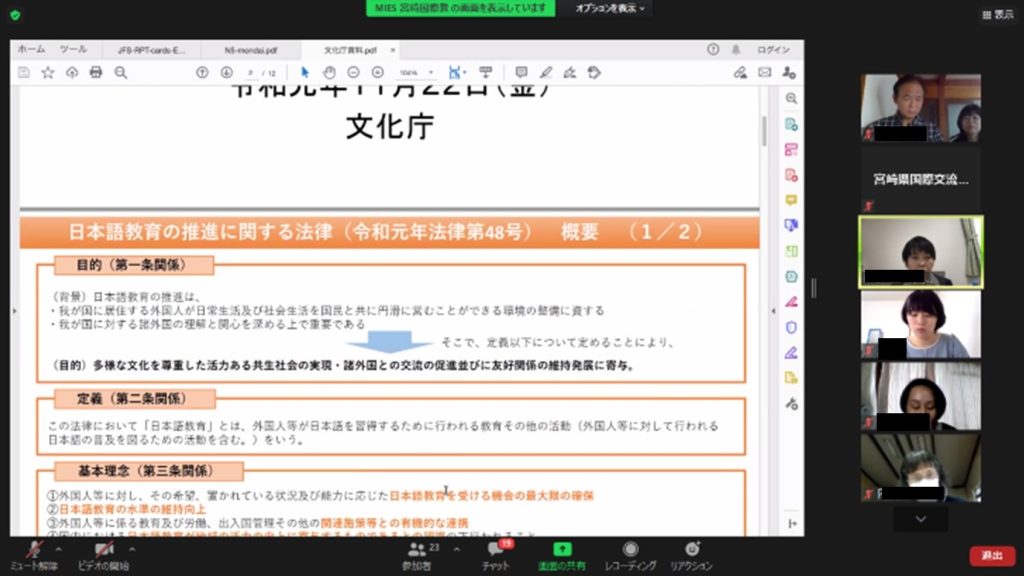Image resolution: width=1024 pixels, height=576 pixels.
Task: Select the 宮崎県国際交流 participant tile
Action: coord(921,180)
